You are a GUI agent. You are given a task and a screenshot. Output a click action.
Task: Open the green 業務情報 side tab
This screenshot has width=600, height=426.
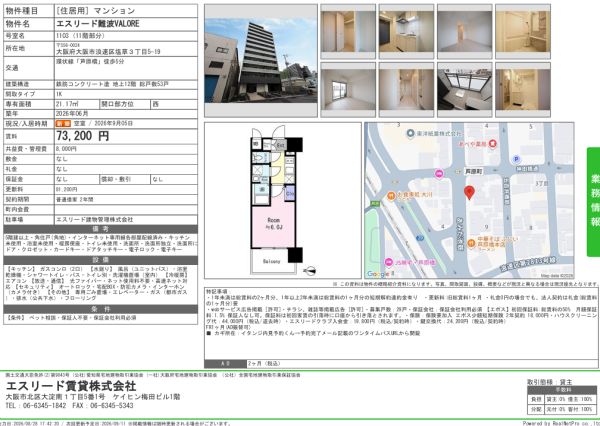click(x=593, y=202)
